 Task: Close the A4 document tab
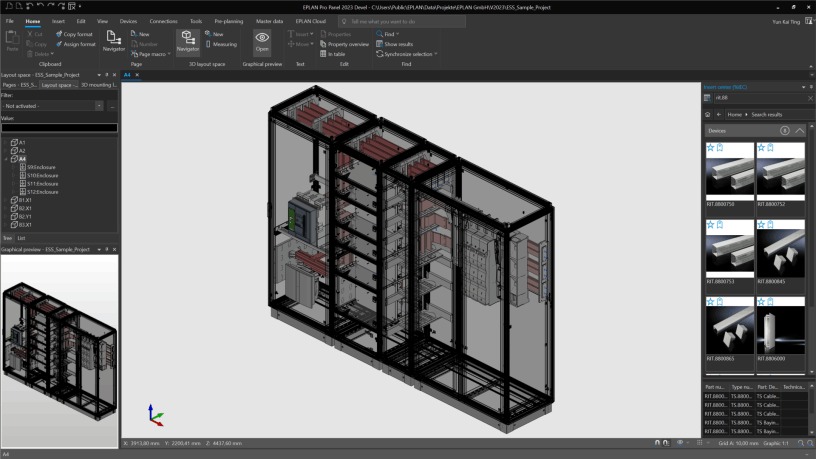coord(137,75)
